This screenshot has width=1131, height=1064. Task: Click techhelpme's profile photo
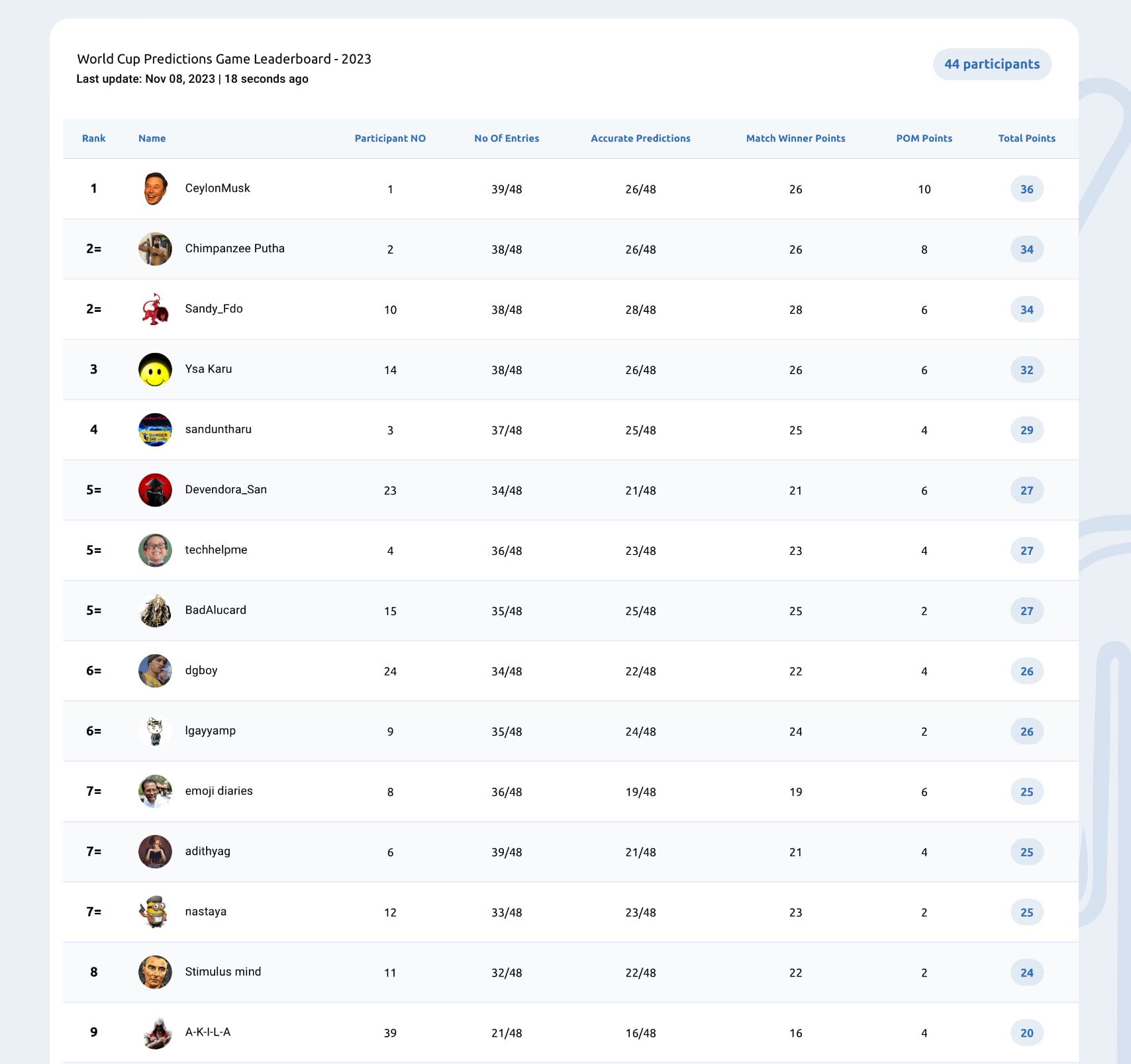(x=155, y=550)
